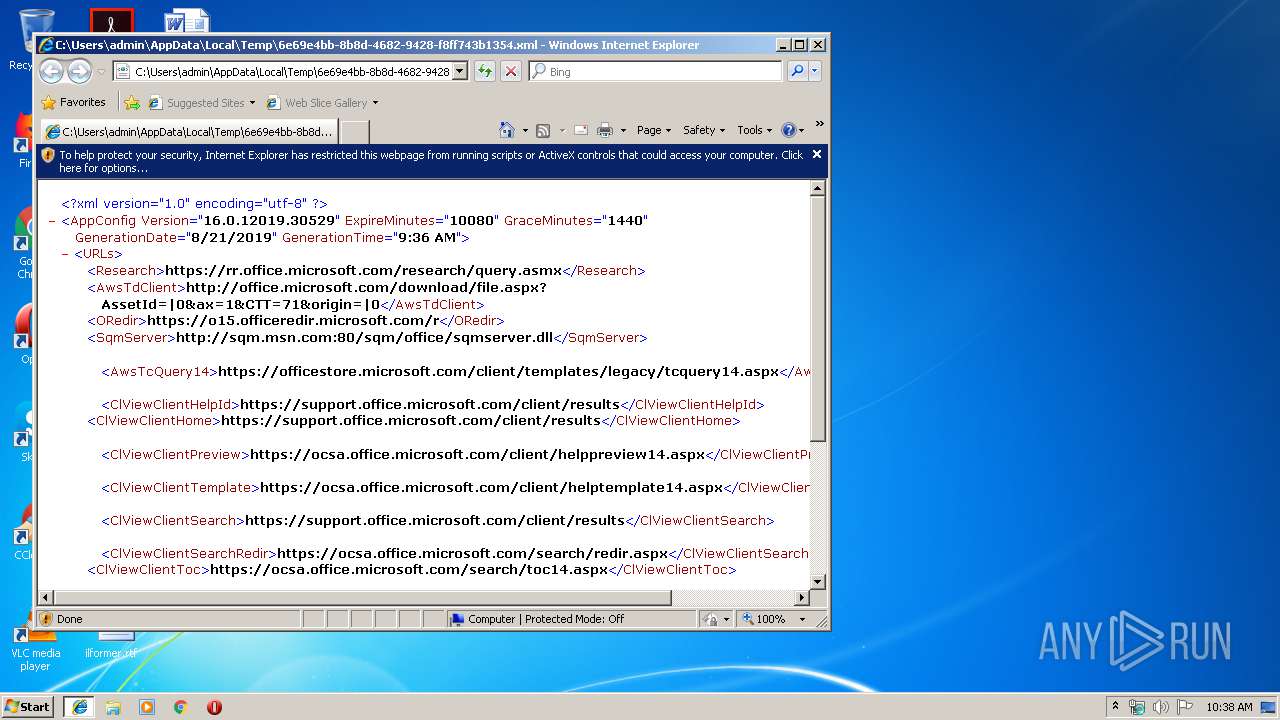Open Opera from the taskbar

pyautogui.click(x=214, y=707)
